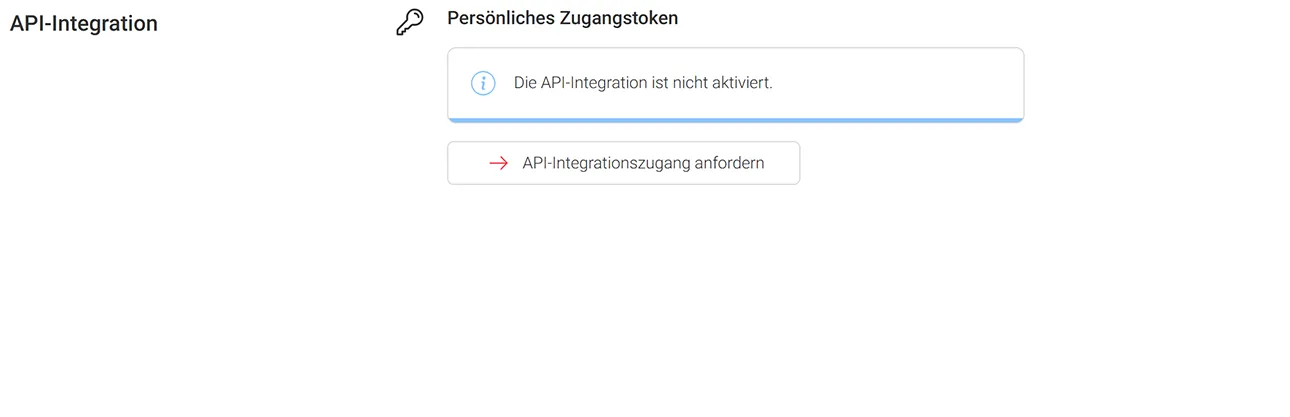Click the text "Die API-Integration ist nicht aktiviert."
The height and width of the screenshot is (417, 1290).
[x=643, y=83]
